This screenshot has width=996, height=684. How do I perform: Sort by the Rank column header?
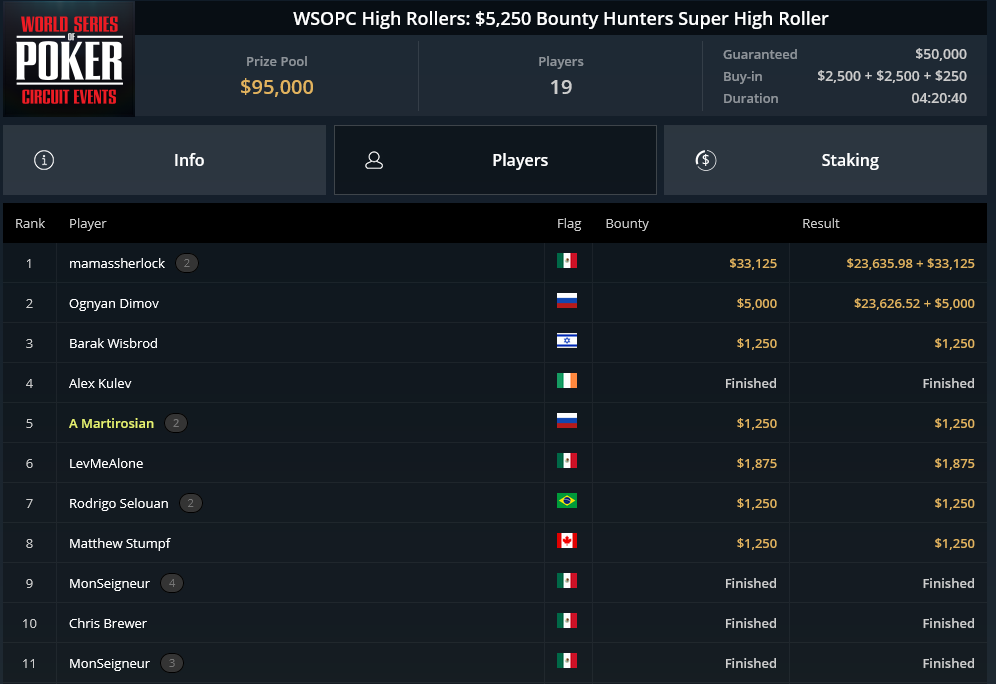(x=30, y=224)
